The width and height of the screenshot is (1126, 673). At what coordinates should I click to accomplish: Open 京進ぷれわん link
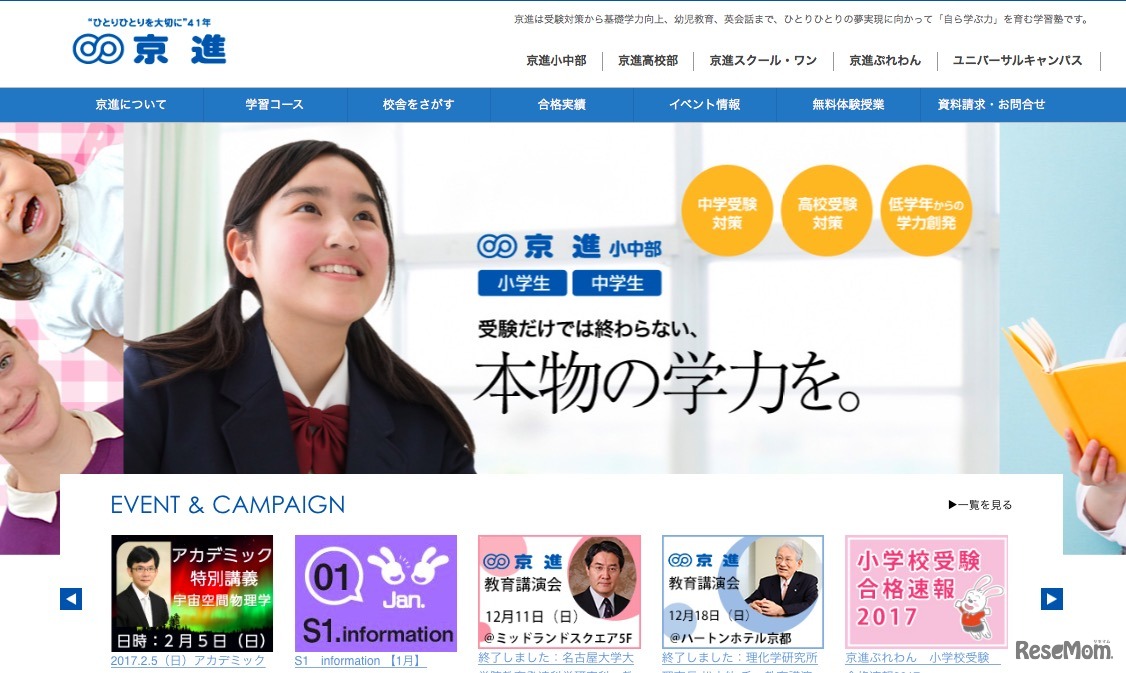885,61
